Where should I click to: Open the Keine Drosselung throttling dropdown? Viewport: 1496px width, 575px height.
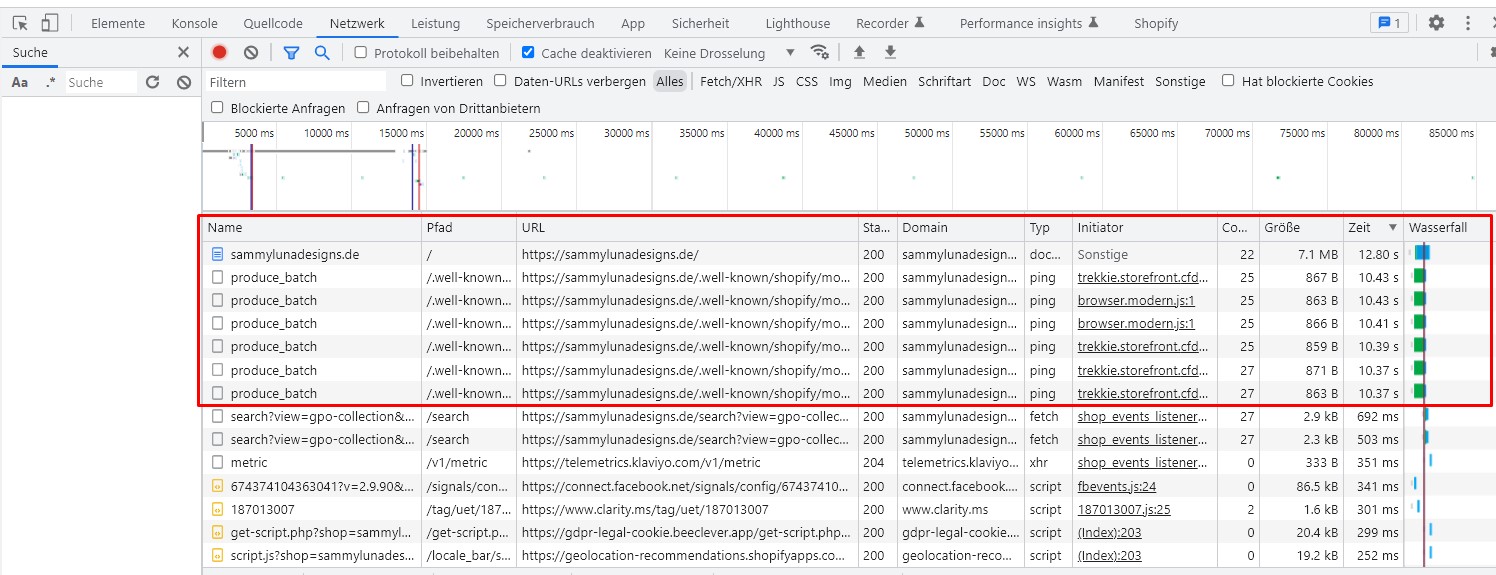point(729,53)
